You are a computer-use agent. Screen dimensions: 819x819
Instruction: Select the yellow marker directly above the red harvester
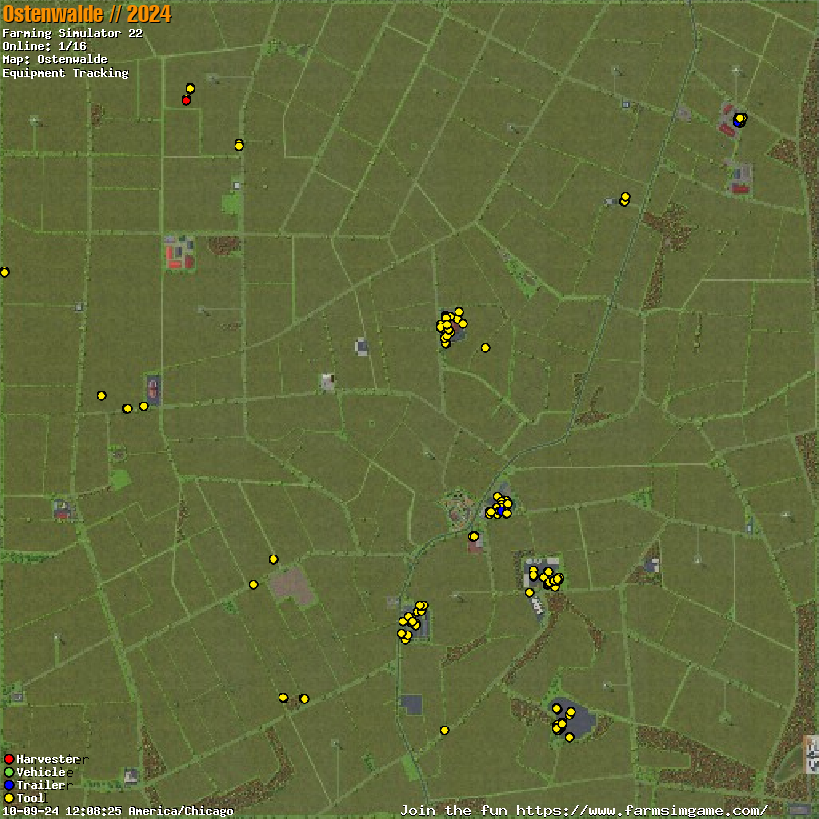click(x=190, y=88)
